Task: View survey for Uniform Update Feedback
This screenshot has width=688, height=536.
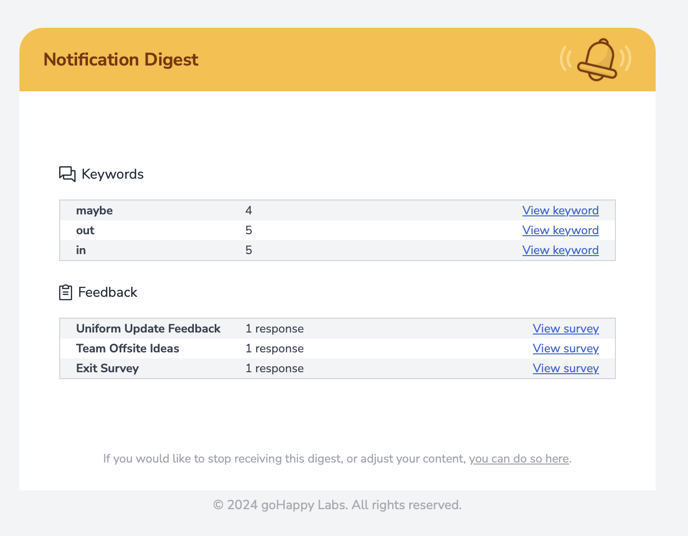Action: tap(566, 329)
